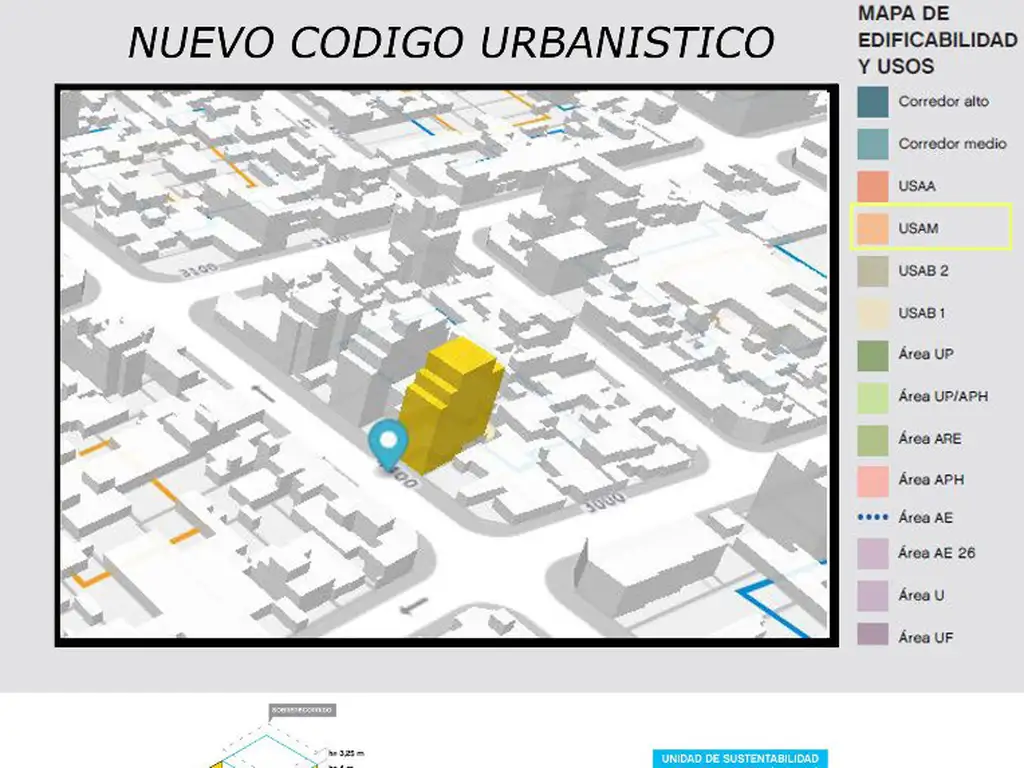Click the USAB 2 legend swatch
The height and width of the screenshot is (768, 1024).
[x=872, y=271]
